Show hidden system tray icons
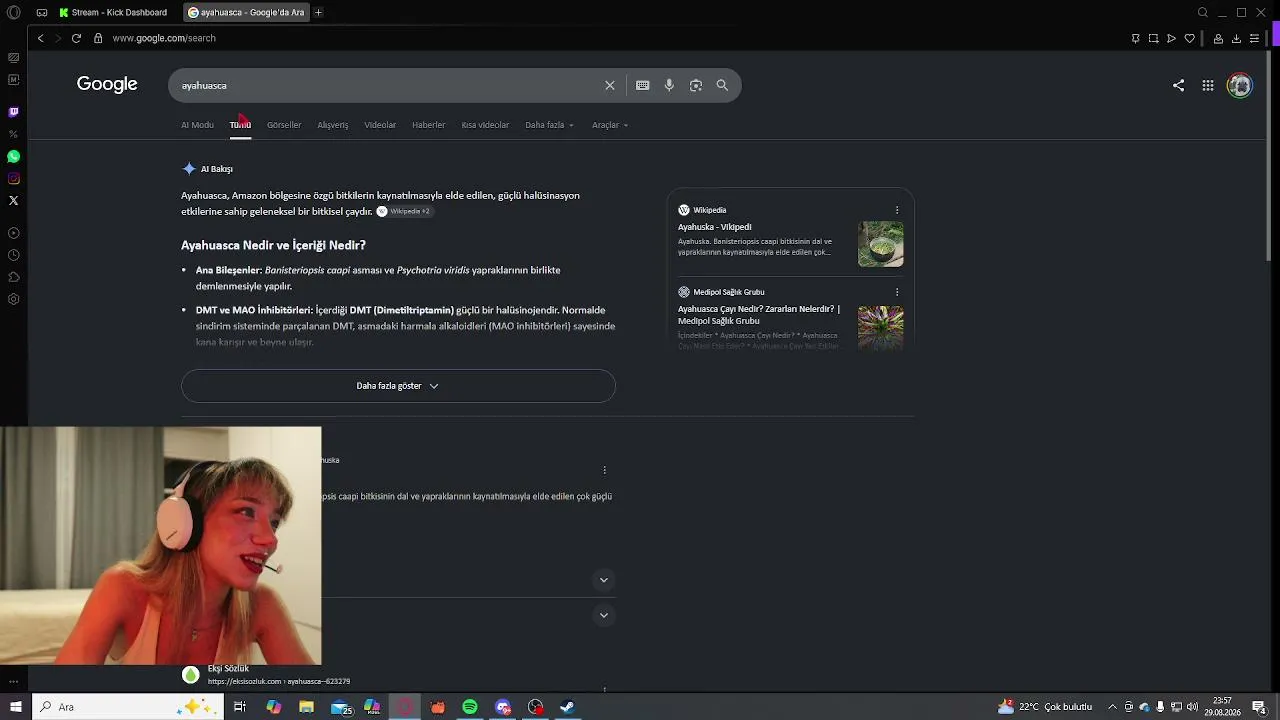The width and height of the screenshot is (1280, 720). point(1112,707)
